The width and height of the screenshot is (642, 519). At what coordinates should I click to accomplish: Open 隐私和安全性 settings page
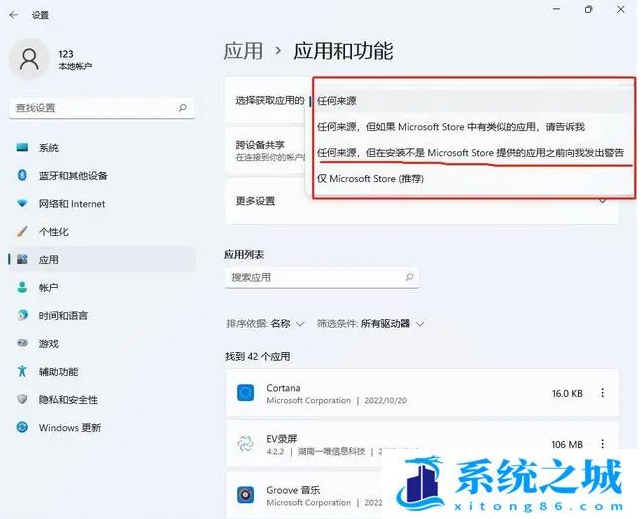[x=102, y=399]
